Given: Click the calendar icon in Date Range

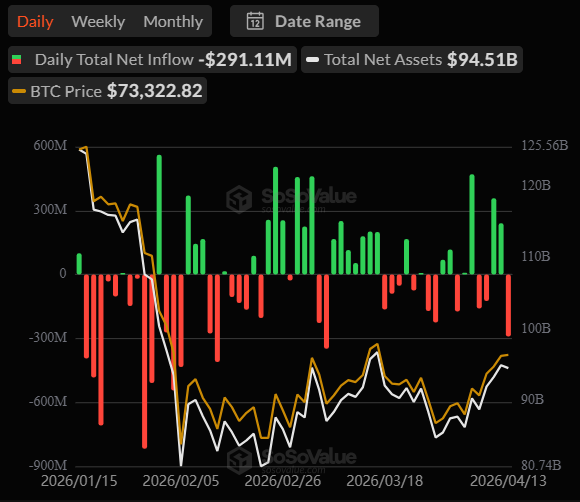Looking at the screenshot, I should (255, 21).
